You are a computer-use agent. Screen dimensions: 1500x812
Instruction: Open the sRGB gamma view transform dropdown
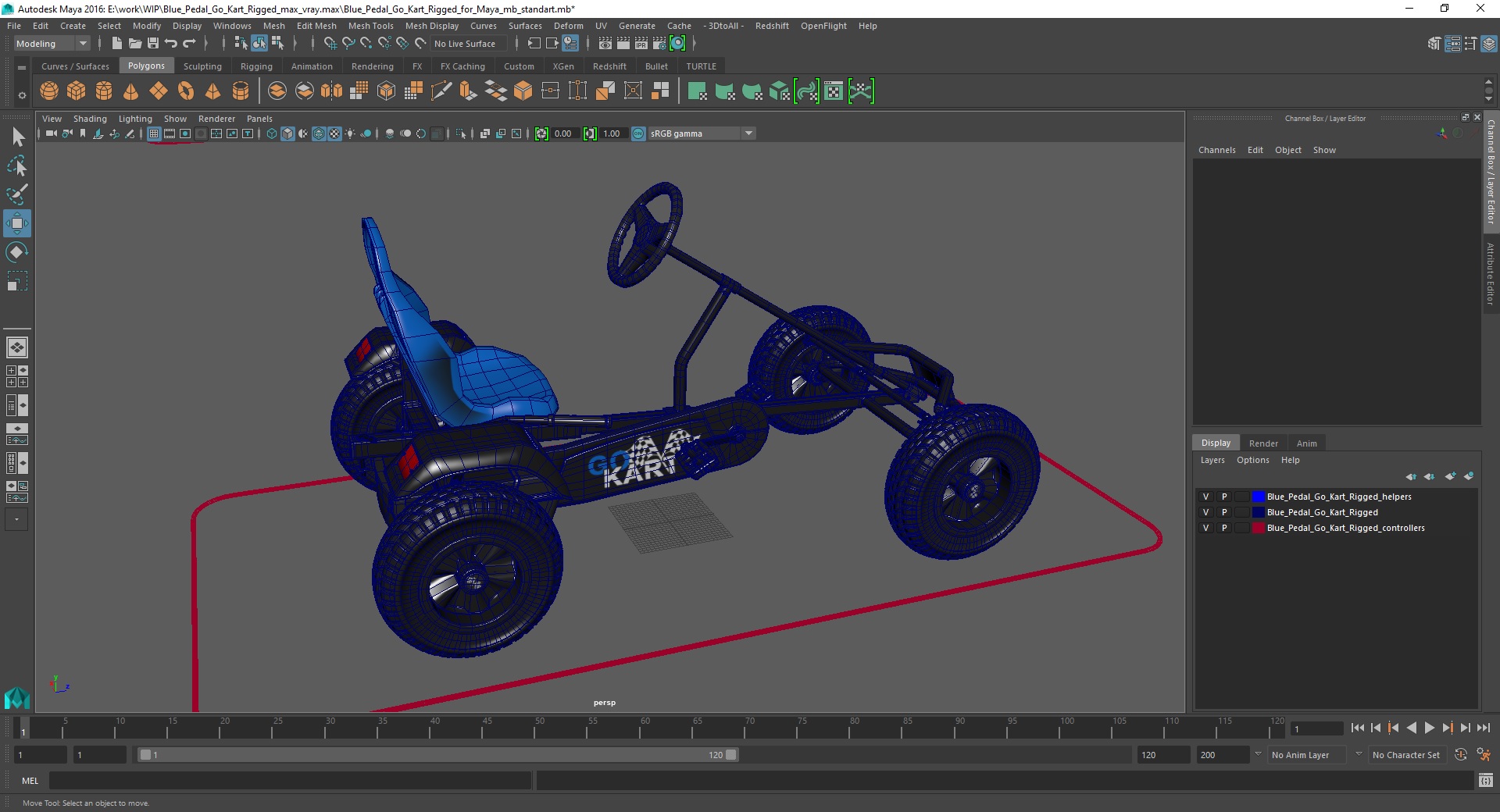pyautogui.click(x=702, y=134)
